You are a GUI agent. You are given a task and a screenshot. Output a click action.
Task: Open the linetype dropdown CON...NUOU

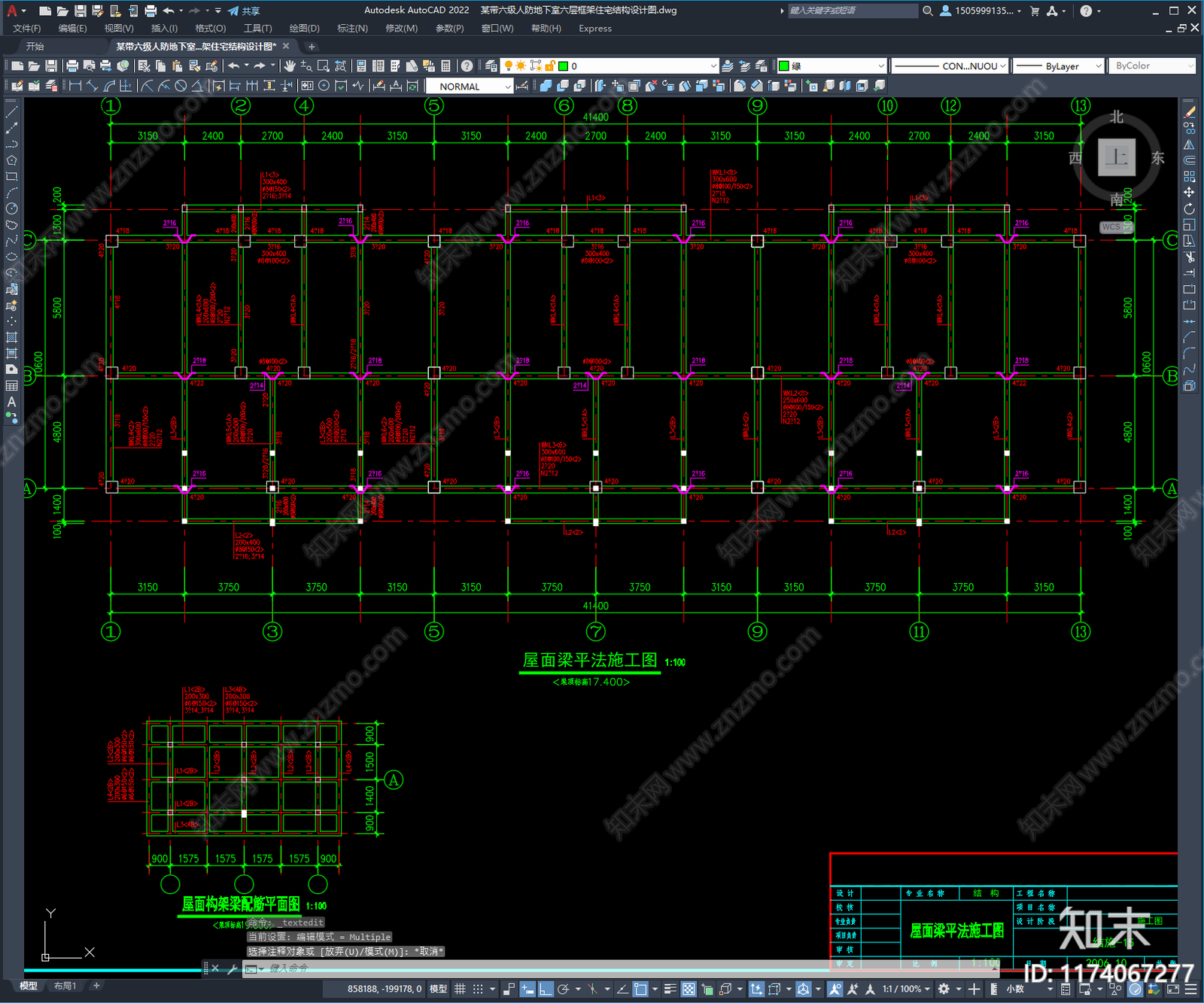(950, 66)
